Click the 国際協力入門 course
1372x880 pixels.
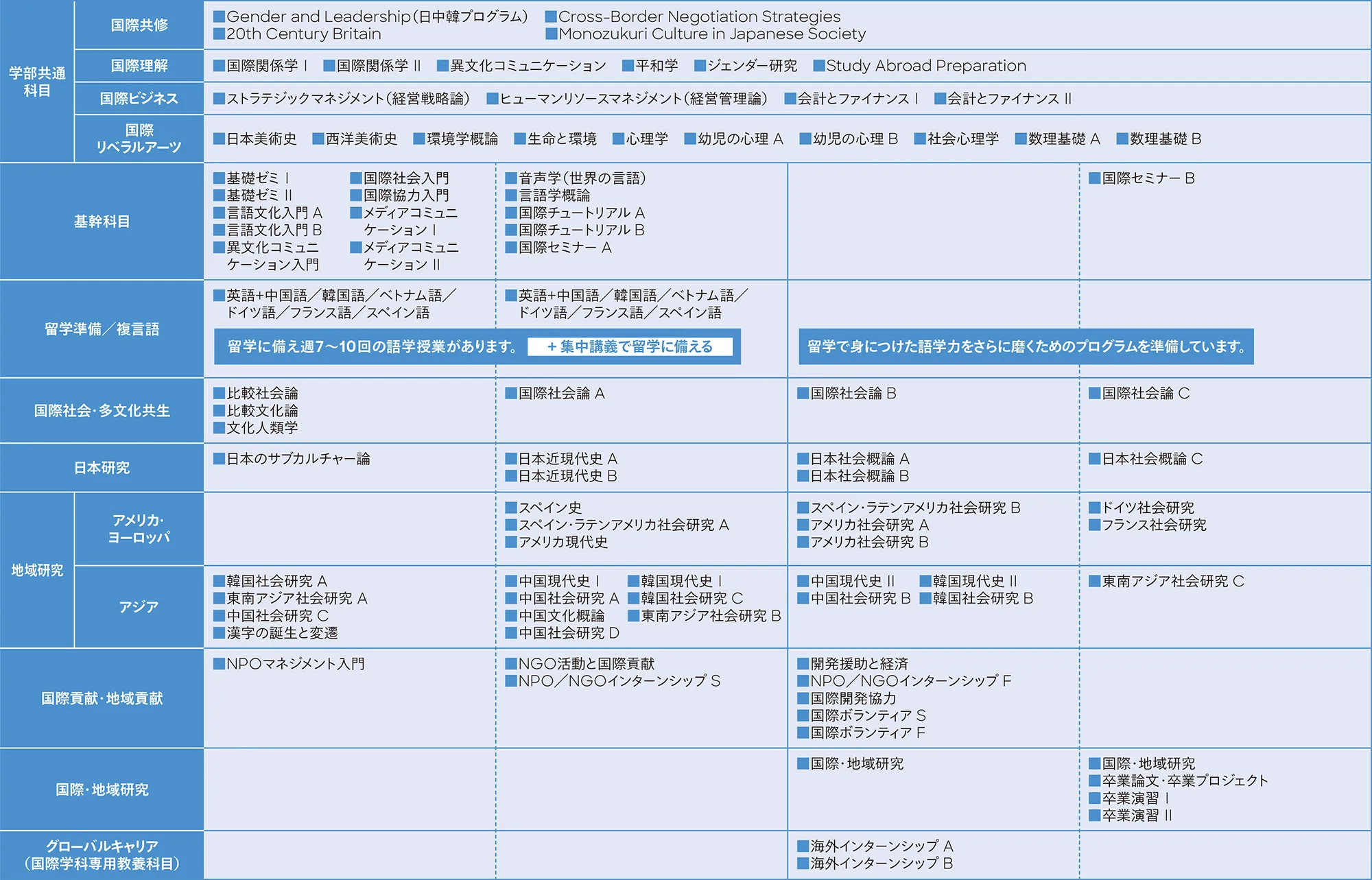pos(400,195)
